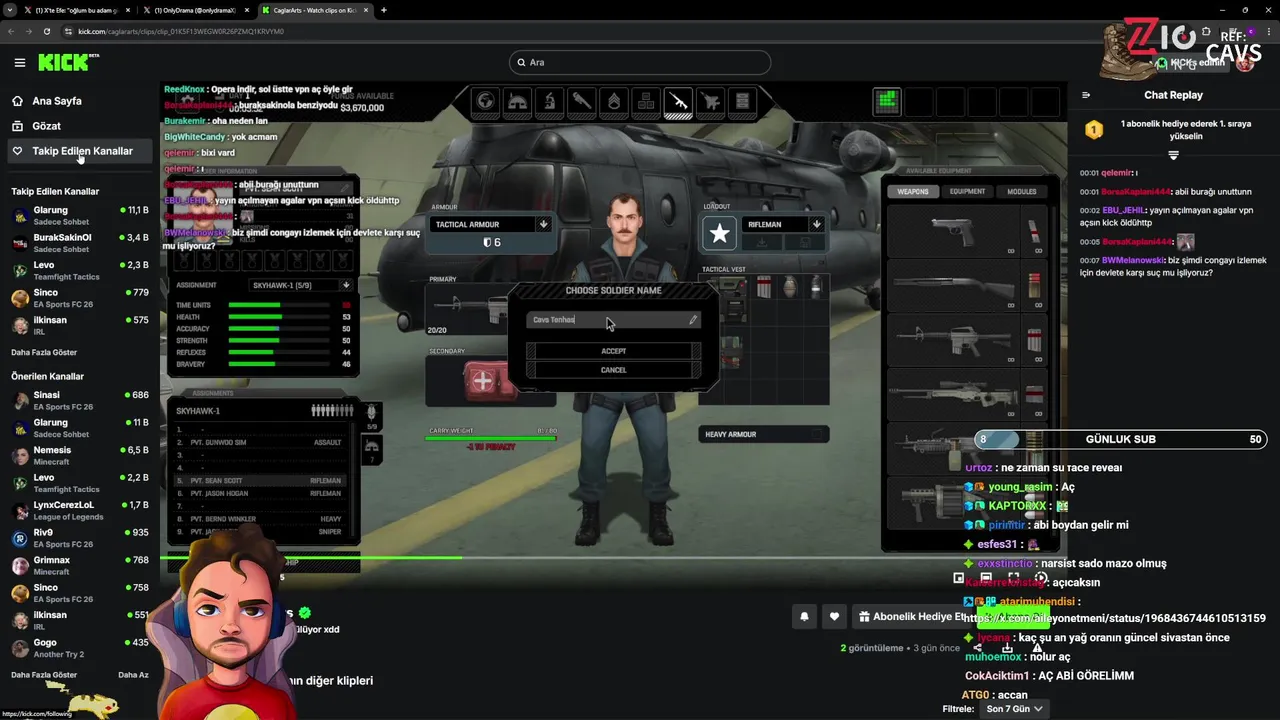
Task: Click the Kick search box
Action: tap(640, 62)
